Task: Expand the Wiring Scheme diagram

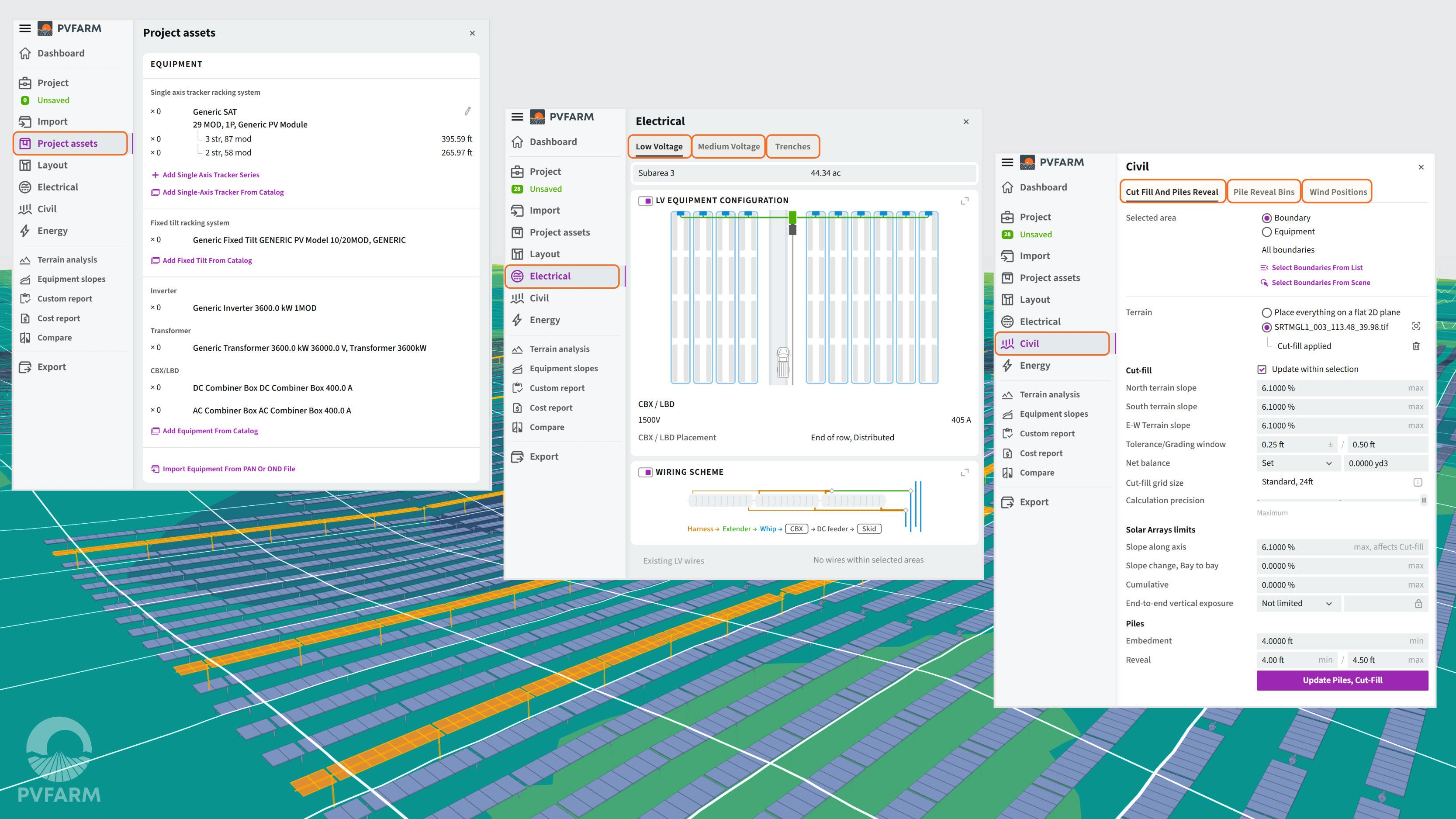Action: point(965,472)
